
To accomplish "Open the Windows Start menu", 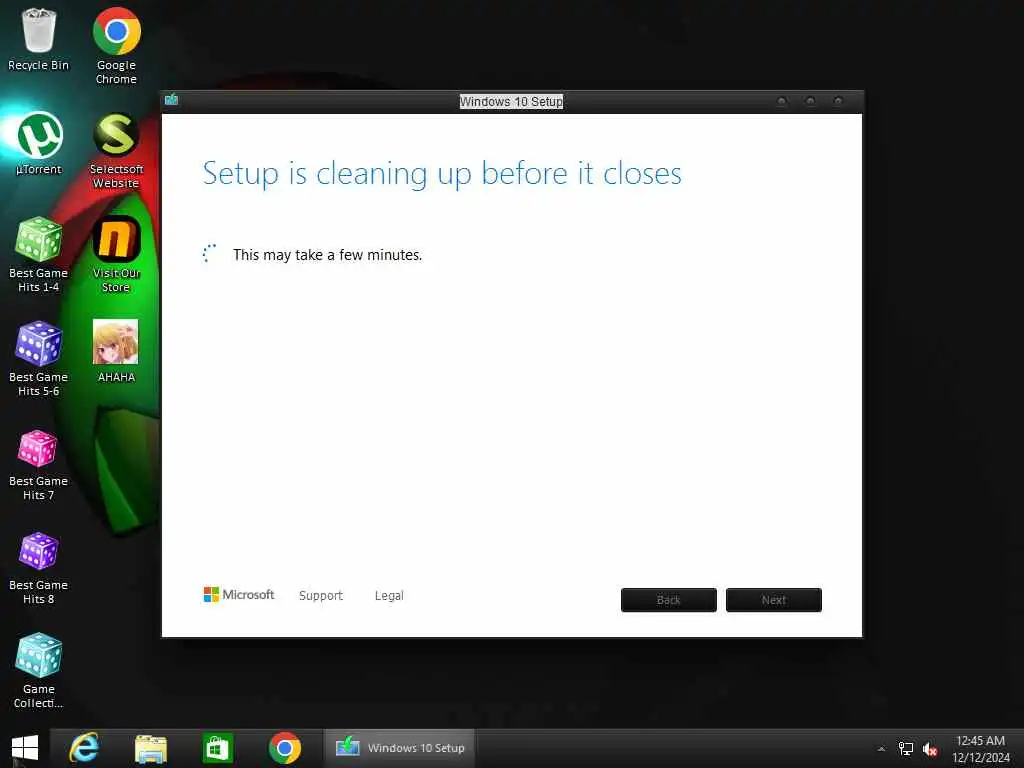I will coord(25,748).
